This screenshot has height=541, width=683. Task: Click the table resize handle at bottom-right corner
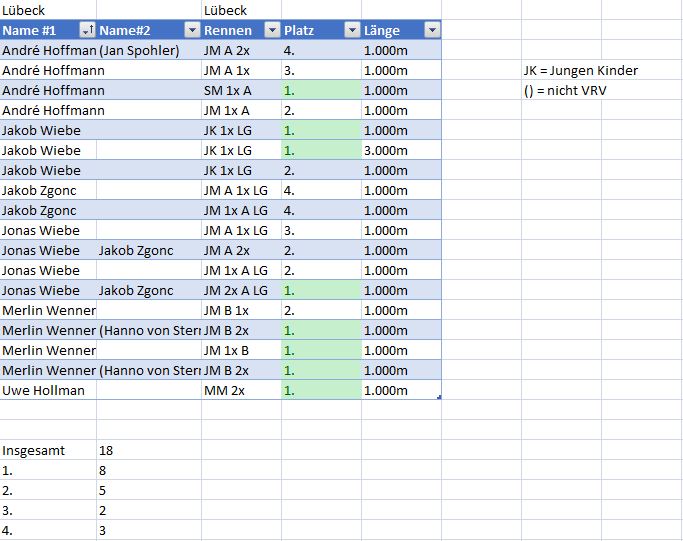tap(439, 398)
